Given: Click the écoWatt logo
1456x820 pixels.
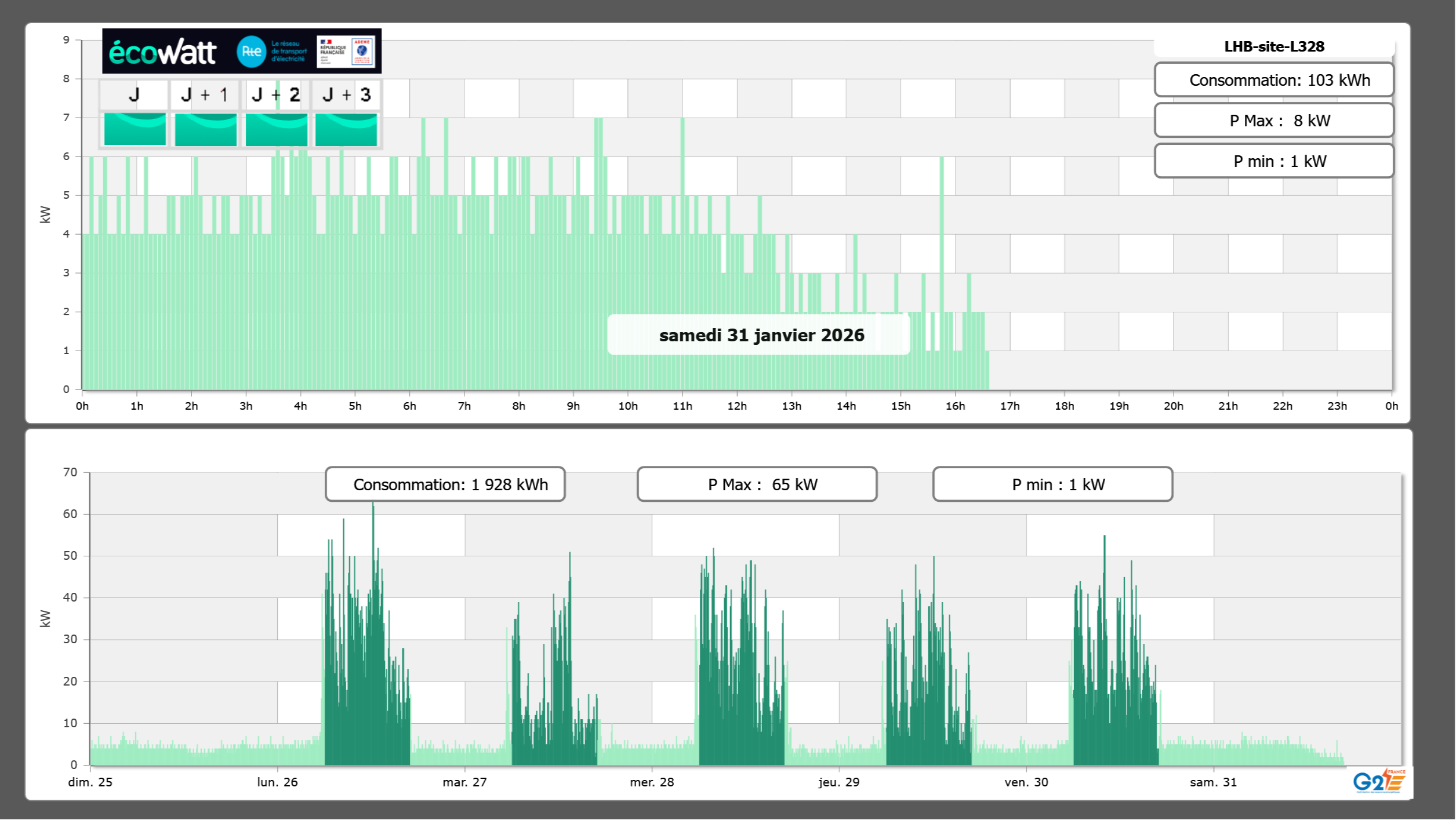Looking at the screenshot, I should coord(162,52).
